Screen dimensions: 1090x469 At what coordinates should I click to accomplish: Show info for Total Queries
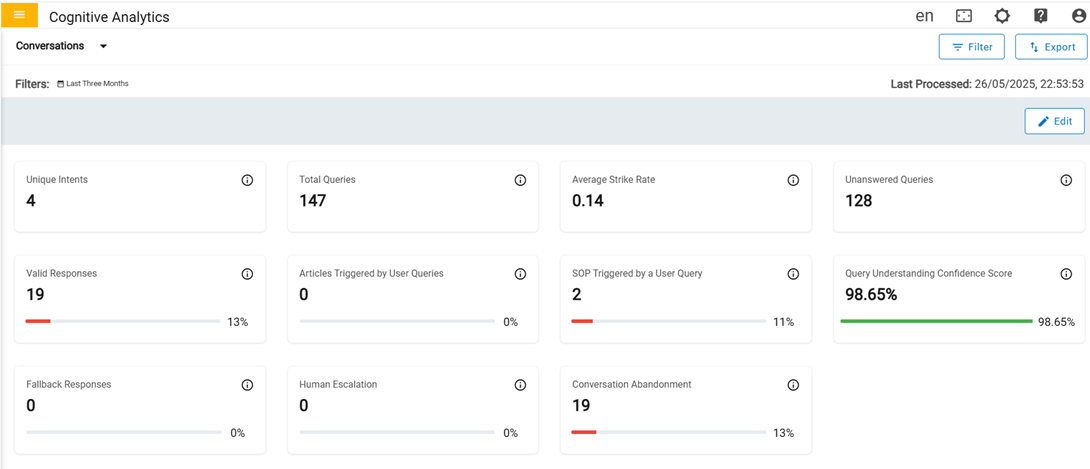pyautogui.click(x=520, y=180)
